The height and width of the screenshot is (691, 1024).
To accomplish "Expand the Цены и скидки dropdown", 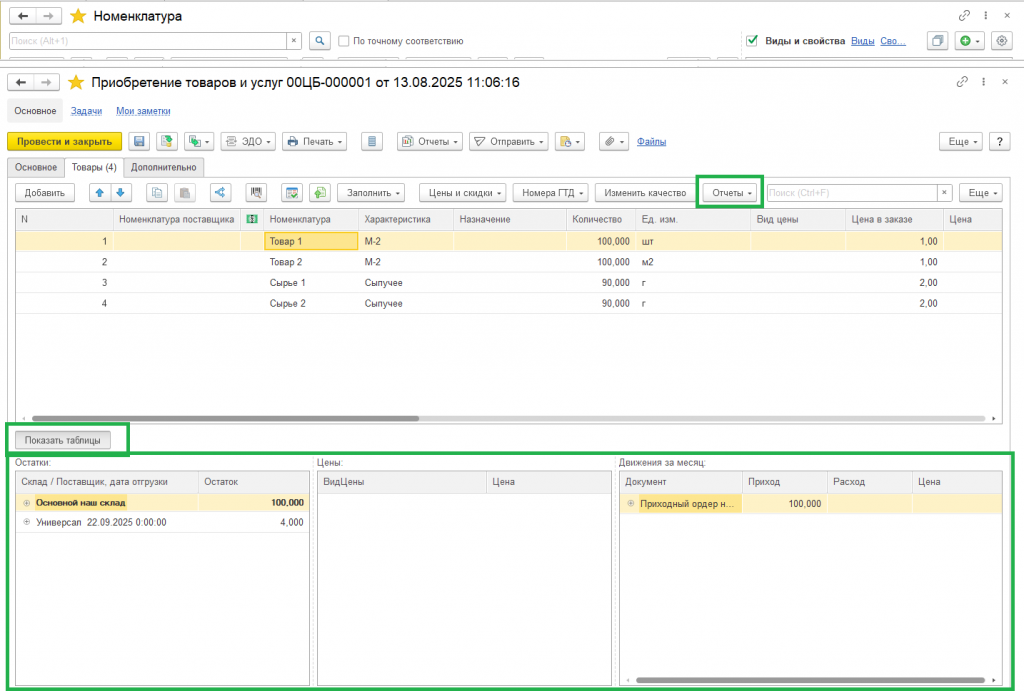I will (461, 193).
